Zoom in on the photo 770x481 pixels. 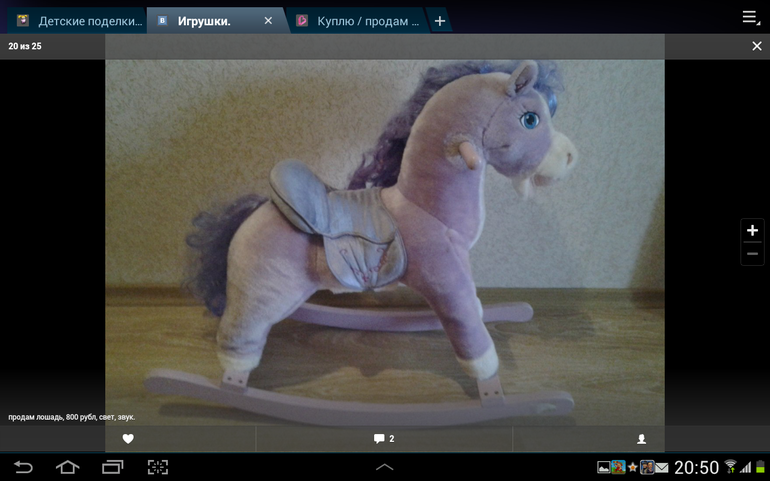(x=752, y=230)
